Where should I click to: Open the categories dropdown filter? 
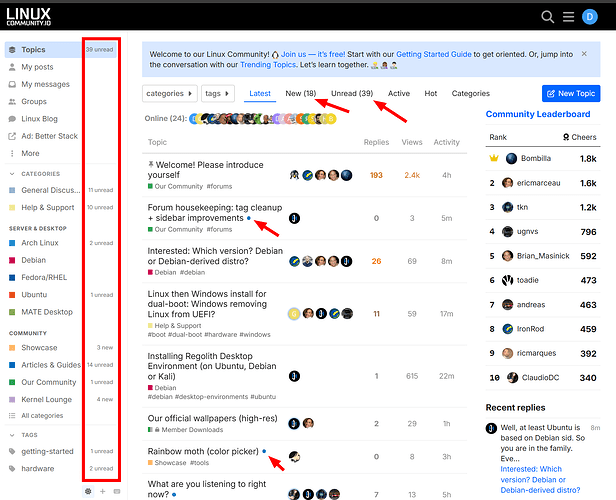tap(169, 93)
